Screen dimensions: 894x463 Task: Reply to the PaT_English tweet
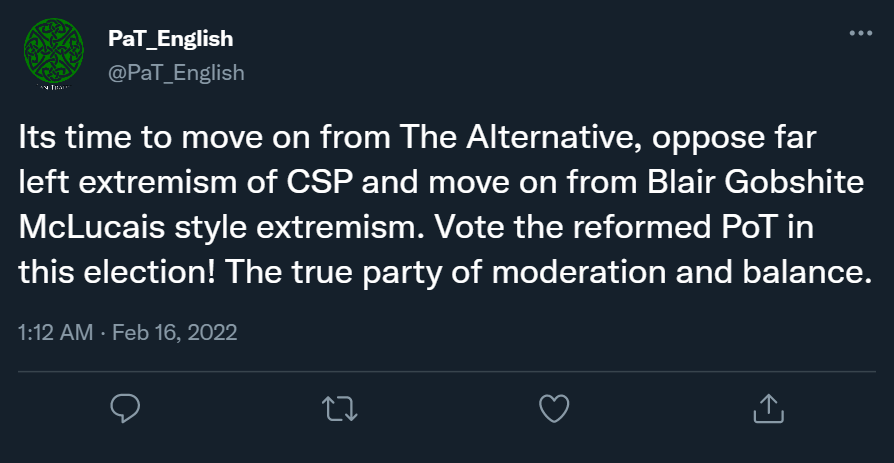pos(125,407)
